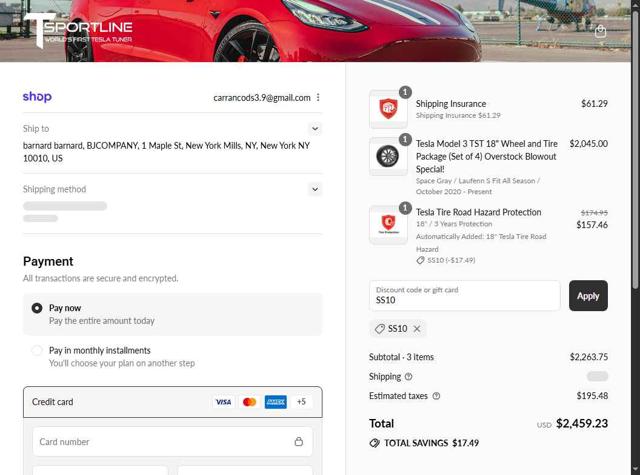This screenshot has width=640, height=475.
Task: Click the $157.46 discounted price
Action: (x=592, y=225)
